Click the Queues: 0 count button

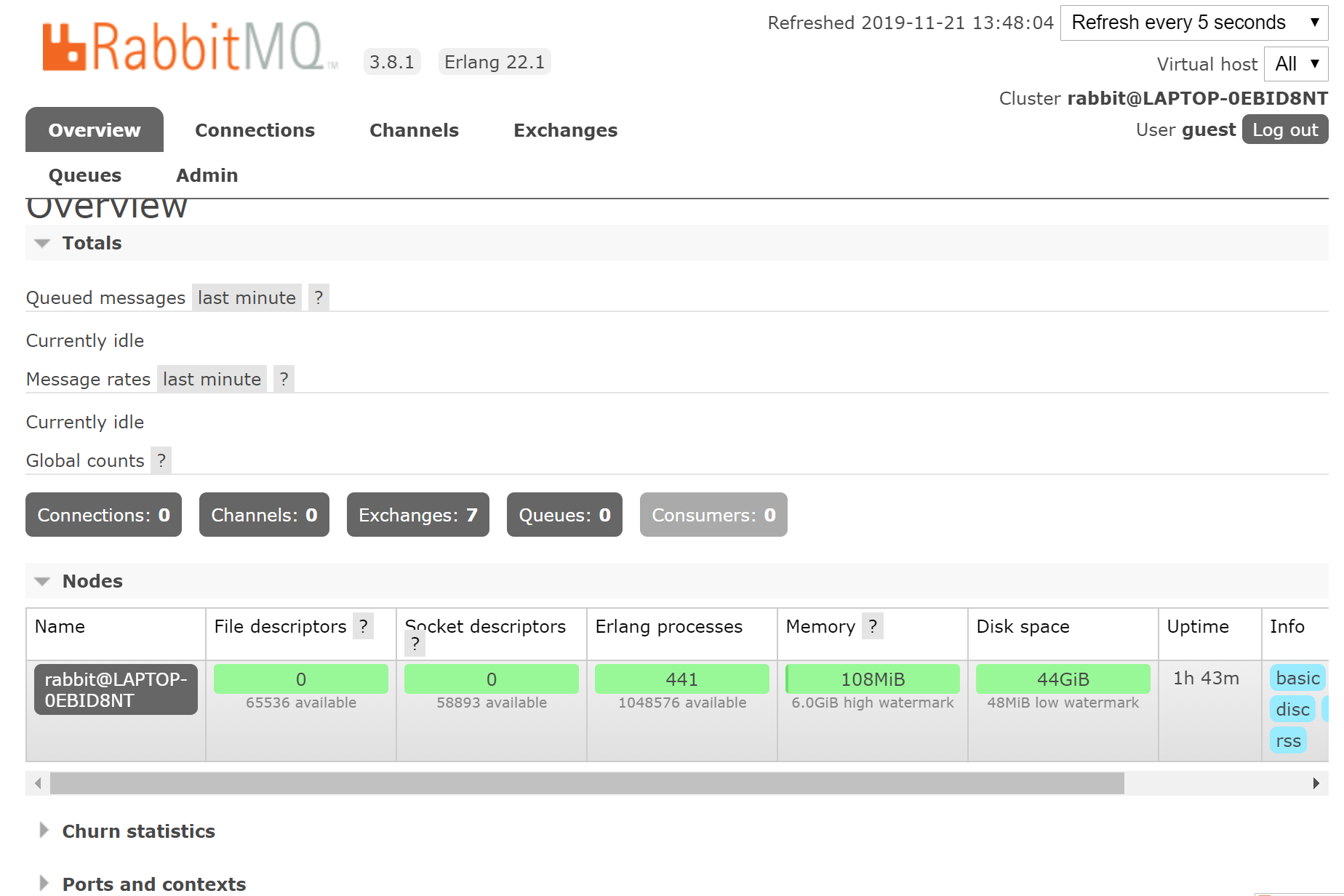tap(564, 515)
